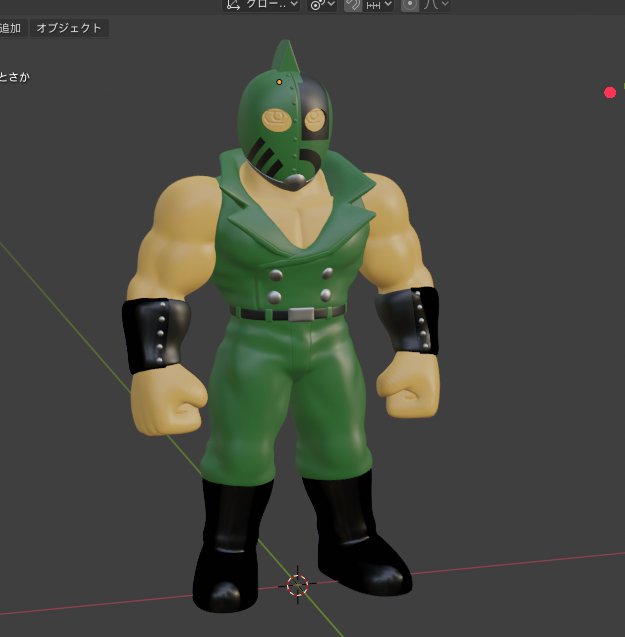Click the 3D cursor crosshair on floor
The image size is (625, 637).
coord(297,585)
